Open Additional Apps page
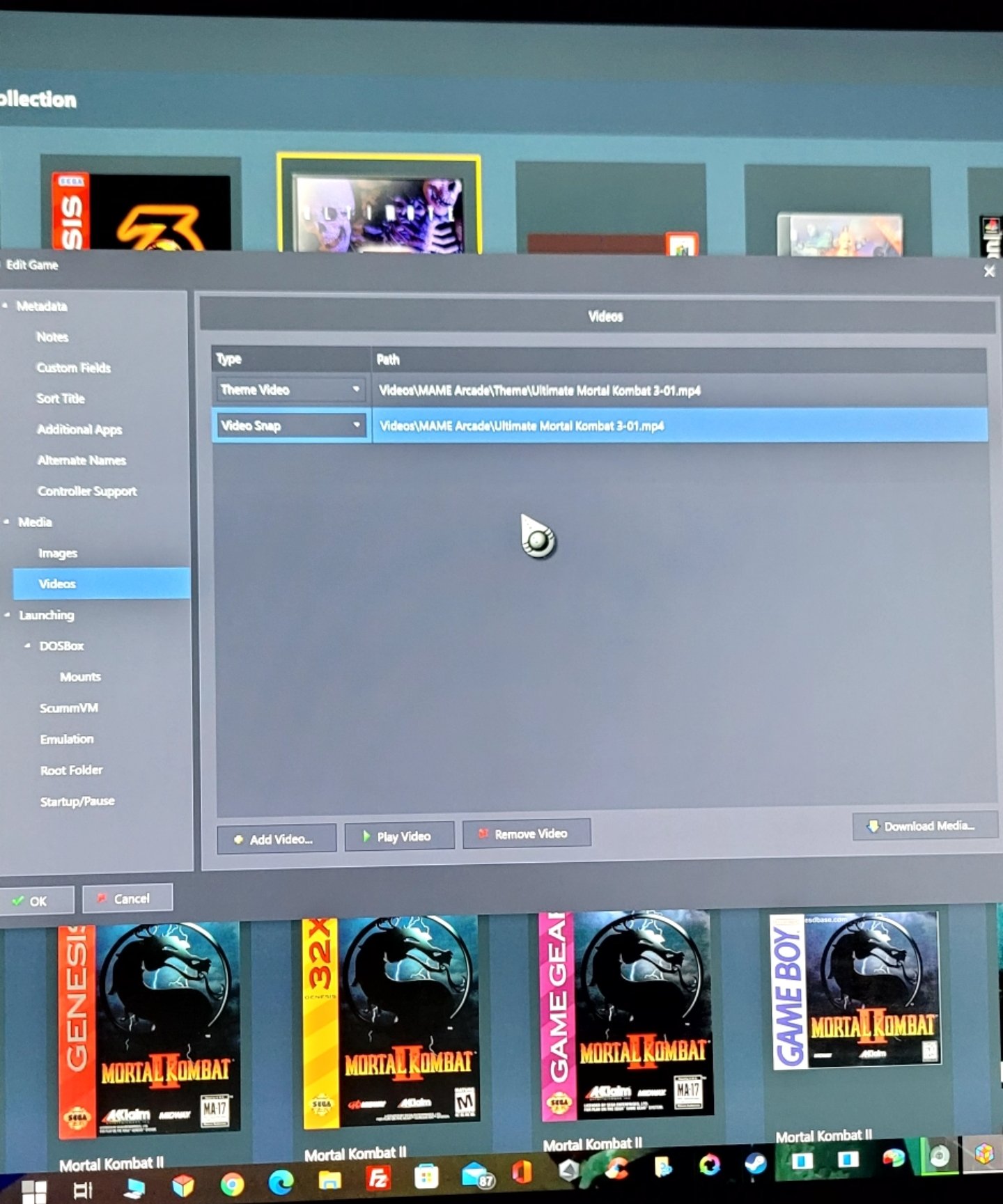This screenshot has height=1204, width=1003. click(x=79, y=430)
